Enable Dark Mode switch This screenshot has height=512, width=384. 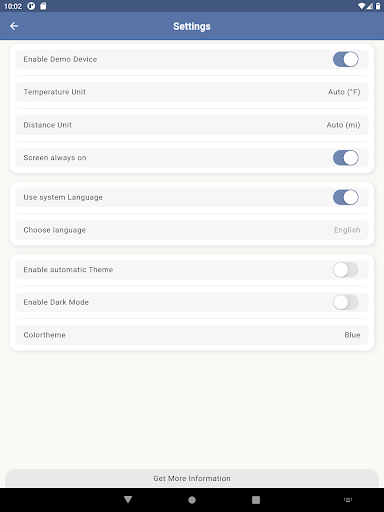click(x=346, y=302)
